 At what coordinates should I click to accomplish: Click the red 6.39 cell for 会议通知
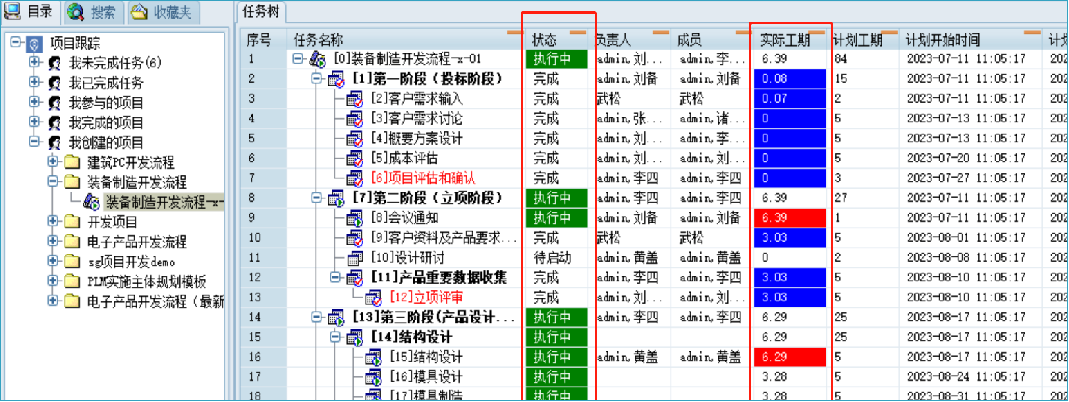[x=789, y=218]
